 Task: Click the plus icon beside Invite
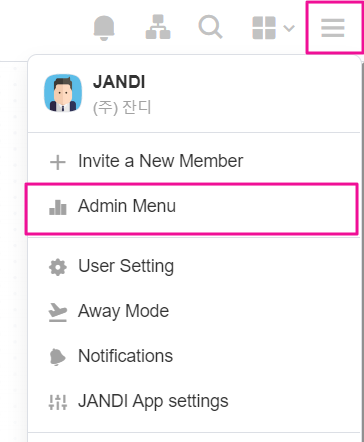(58, 163)
